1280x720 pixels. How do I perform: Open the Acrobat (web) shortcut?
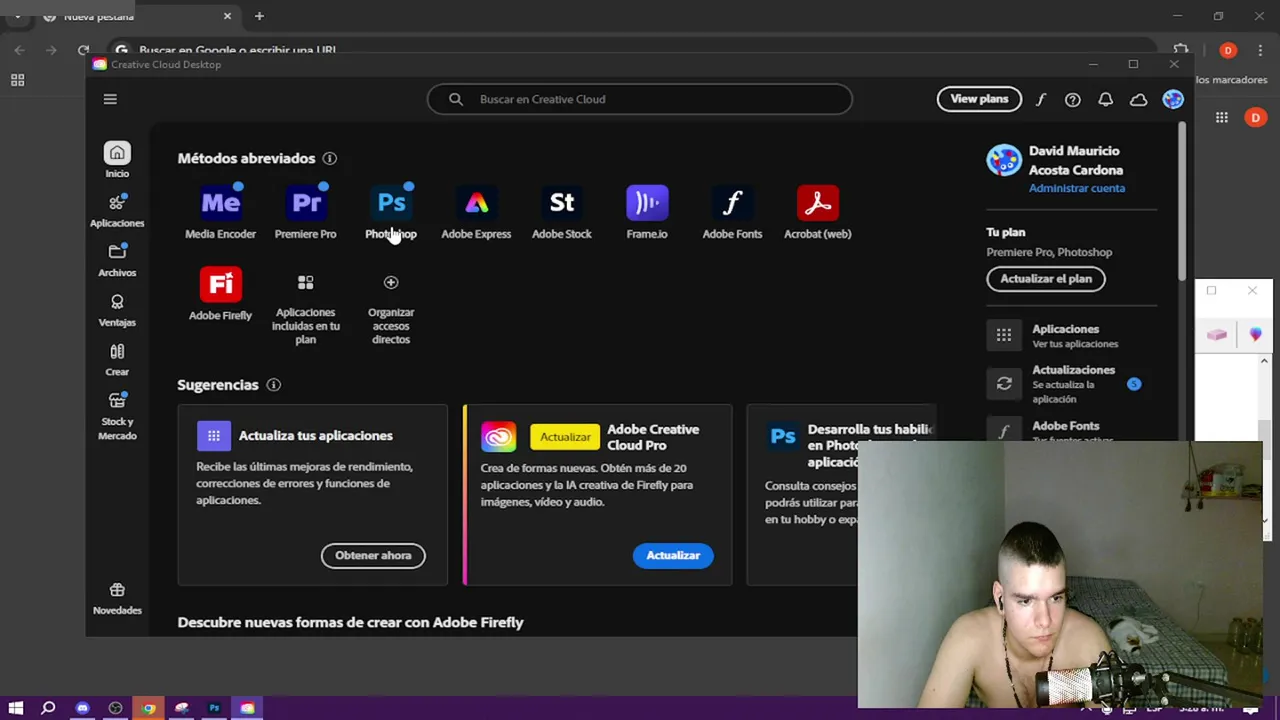click(x=817, y=212)
